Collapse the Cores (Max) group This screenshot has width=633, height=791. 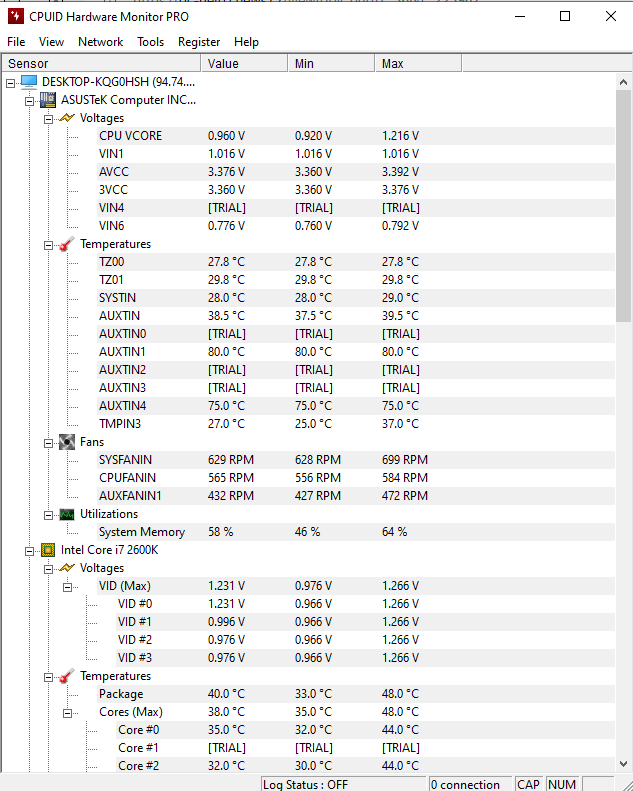pos(67,712)
